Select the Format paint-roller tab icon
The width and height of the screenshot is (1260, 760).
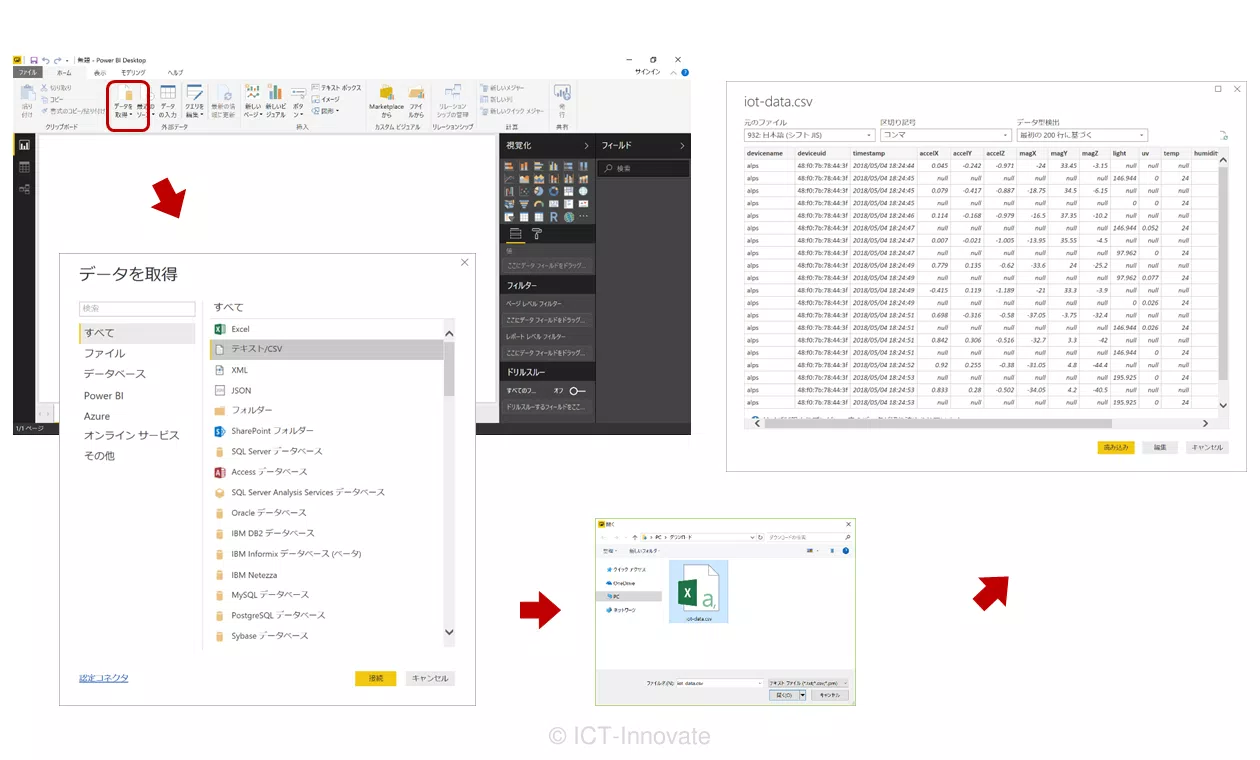coord(537,234)
